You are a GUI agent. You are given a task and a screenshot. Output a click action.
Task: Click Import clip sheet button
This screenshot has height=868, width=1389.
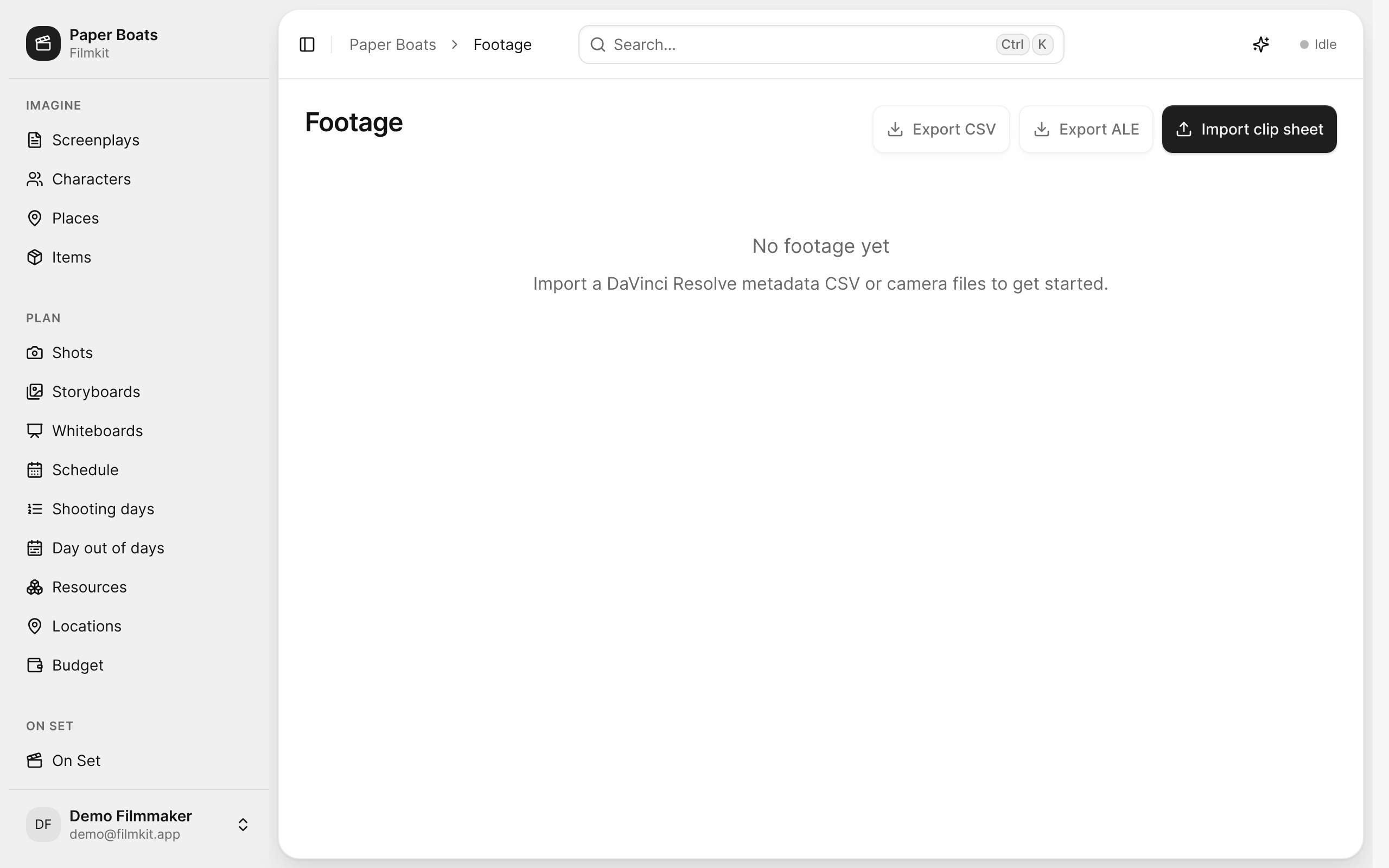tap(1249, 129)
